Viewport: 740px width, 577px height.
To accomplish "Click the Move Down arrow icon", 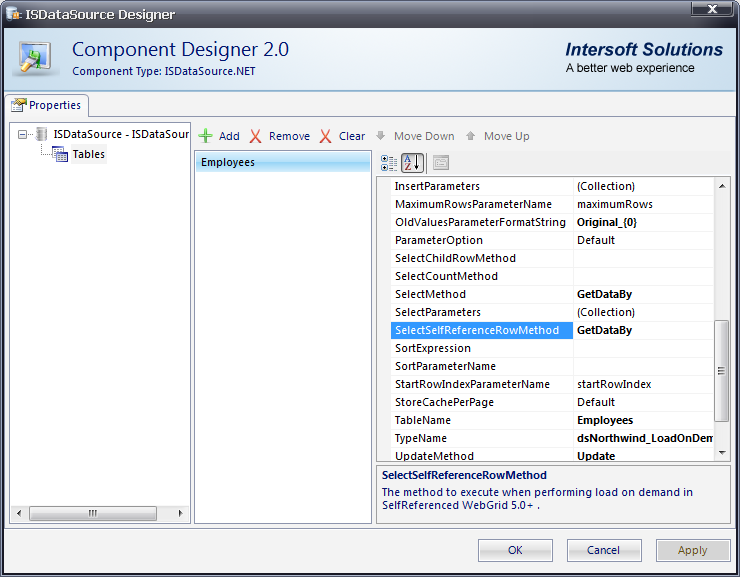I will 381,136.
